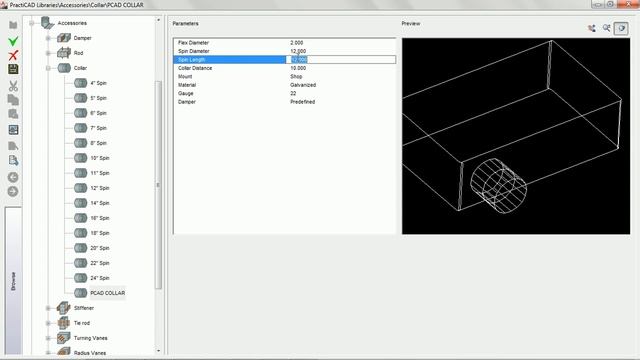This screenshot has width=640, height=360.
Task: Click the Gauge value 22
Action: (x=293, y=93)
